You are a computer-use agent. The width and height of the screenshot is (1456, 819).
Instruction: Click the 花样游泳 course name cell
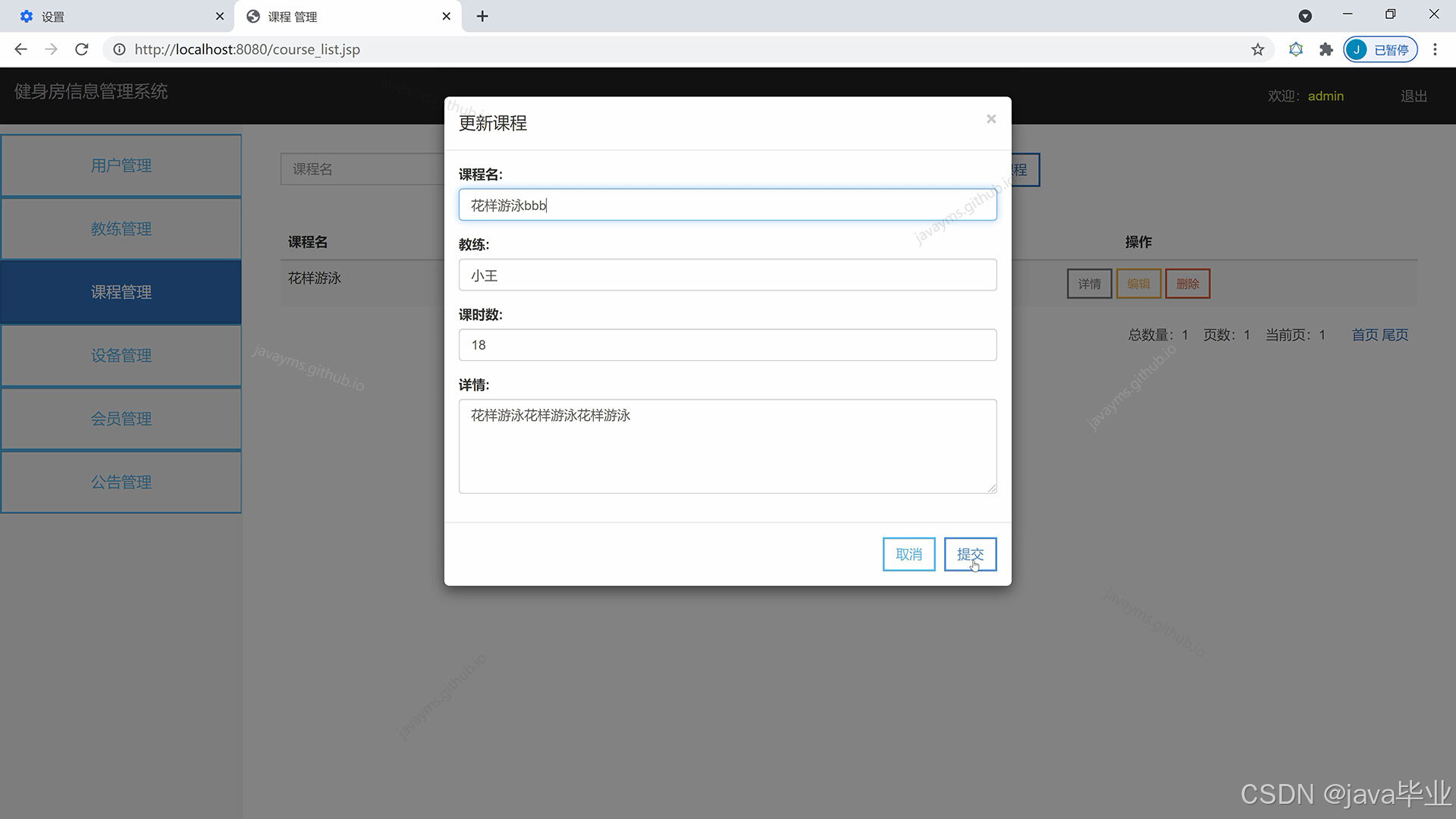tap(315, 278)
